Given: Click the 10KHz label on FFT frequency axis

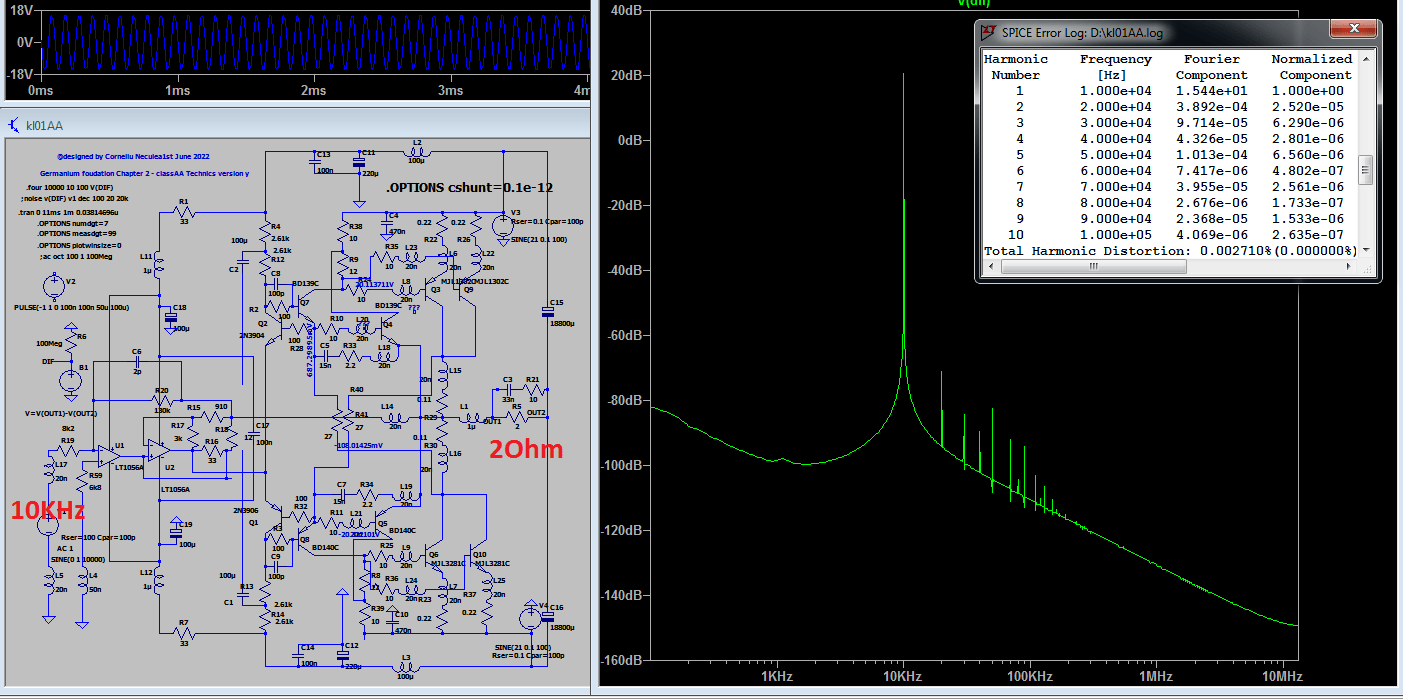Looking at the screenshot, I should 901,677.
